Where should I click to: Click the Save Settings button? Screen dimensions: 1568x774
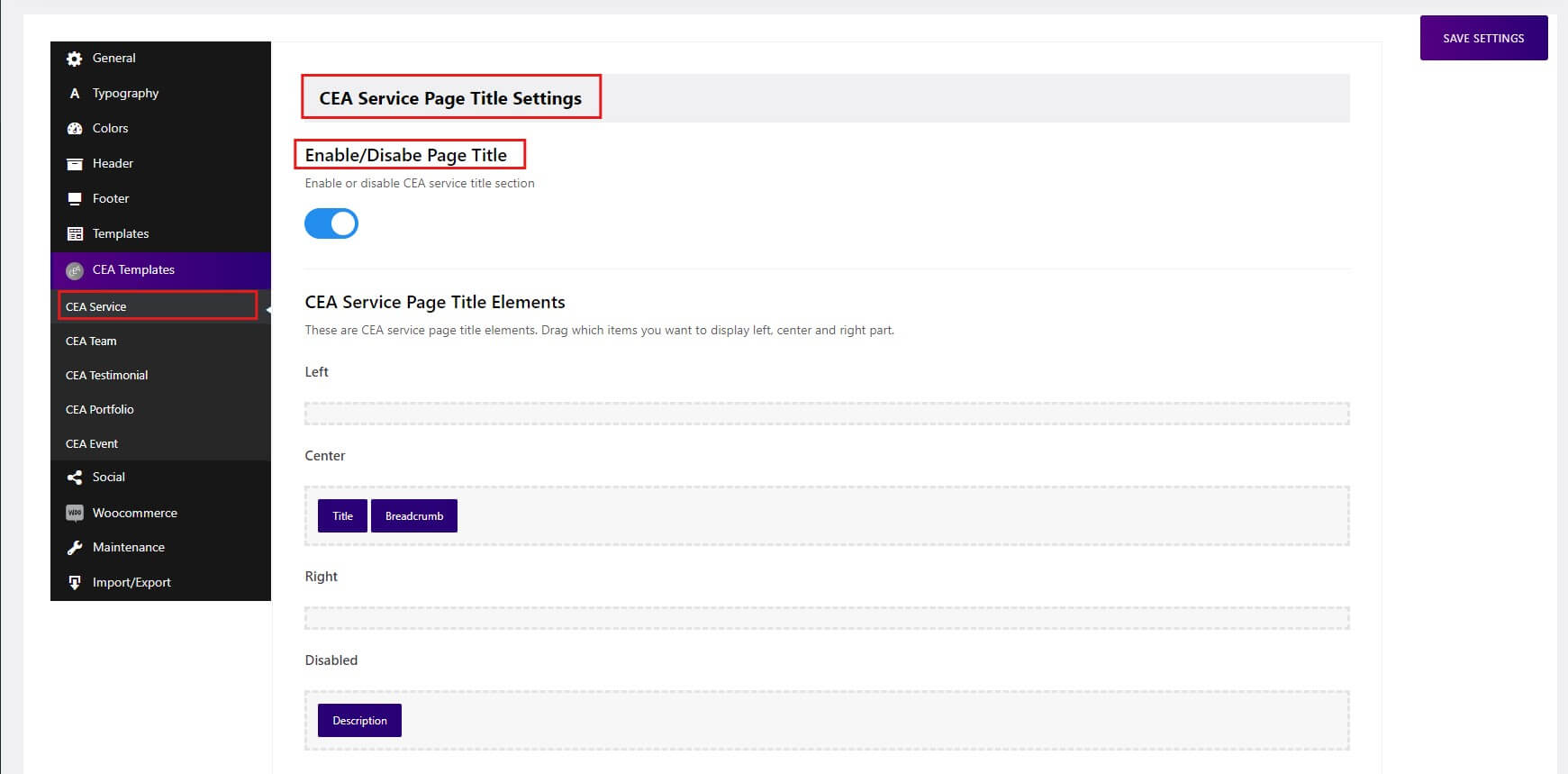[1483, 38]
